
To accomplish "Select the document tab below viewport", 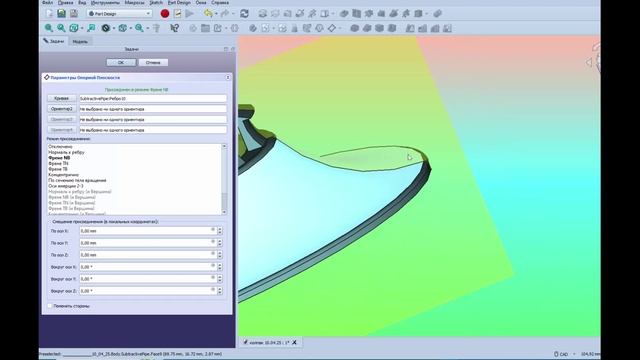I will click(x=270, y=342).
